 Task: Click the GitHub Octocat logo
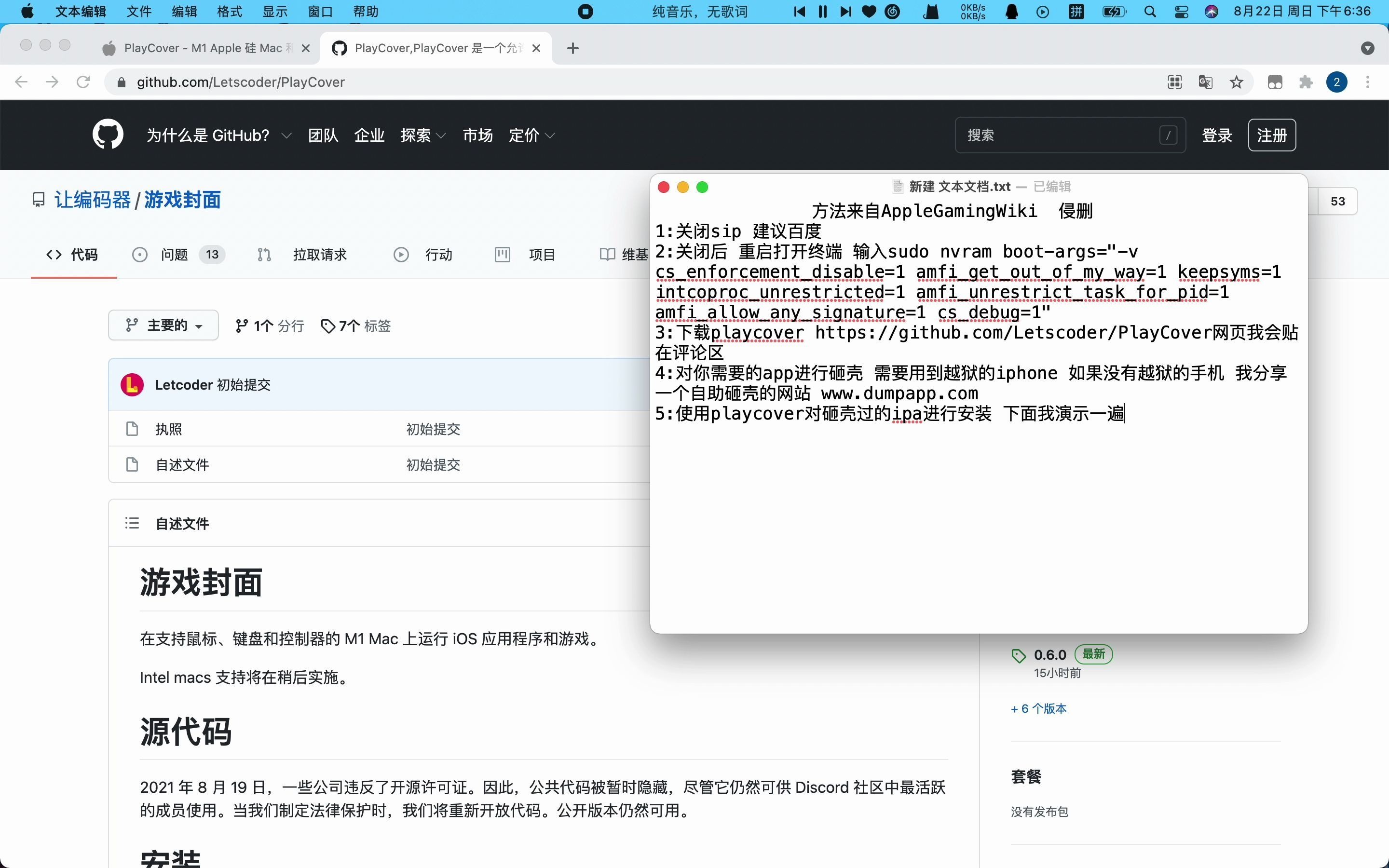click(x=108, y=135)
